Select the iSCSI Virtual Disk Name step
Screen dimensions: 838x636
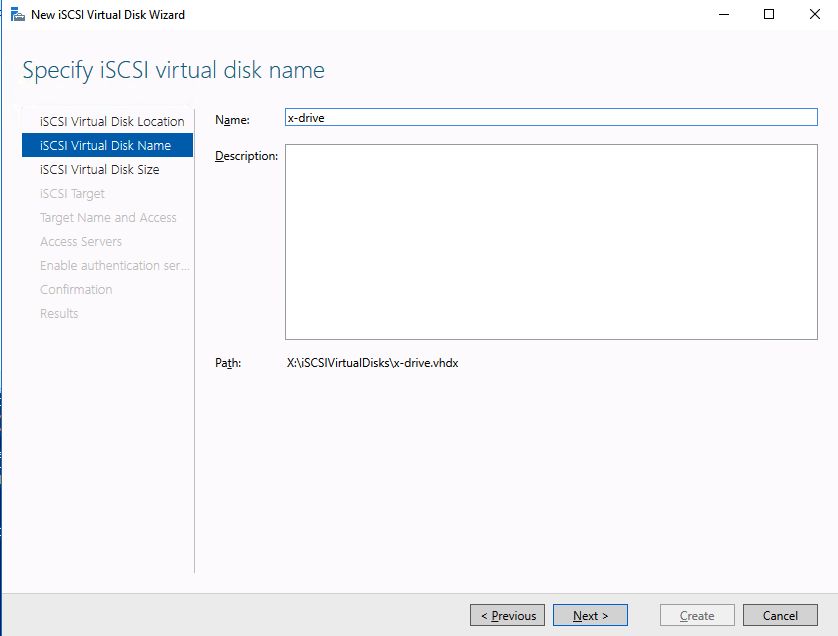pyautogui.click(x=105, y=145)
